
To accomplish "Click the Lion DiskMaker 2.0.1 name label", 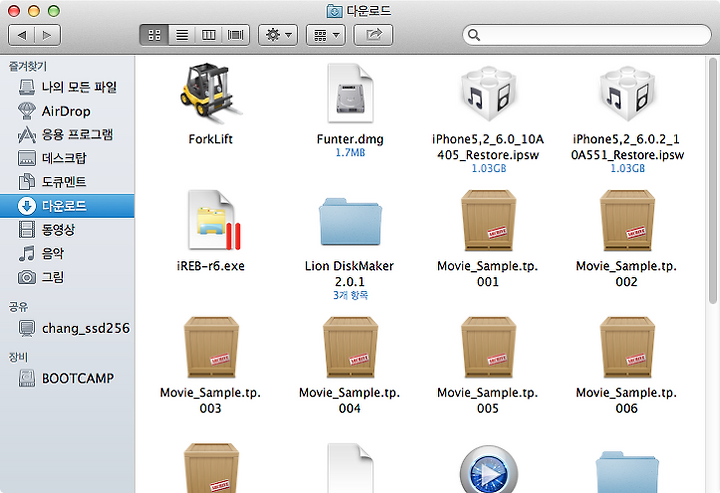I will pyautogui.click(x=349, y=274).
